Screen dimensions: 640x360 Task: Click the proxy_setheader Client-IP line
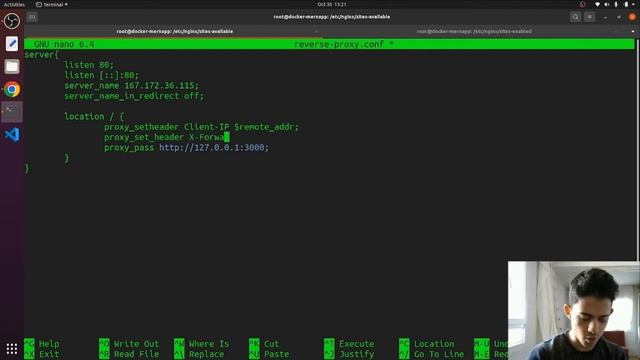(201, 127)
